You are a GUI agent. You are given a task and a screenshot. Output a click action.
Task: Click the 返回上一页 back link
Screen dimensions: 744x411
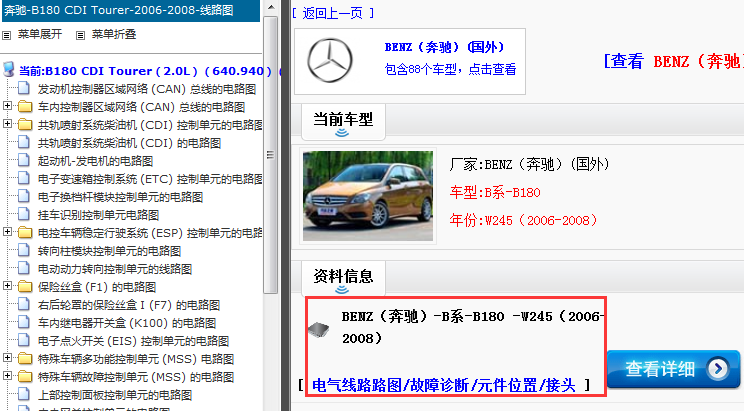coord(333,13)
